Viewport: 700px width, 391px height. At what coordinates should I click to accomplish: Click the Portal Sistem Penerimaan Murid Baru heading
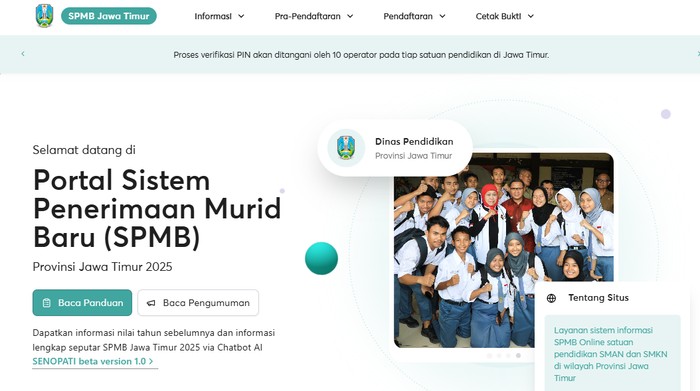point(157,208)
